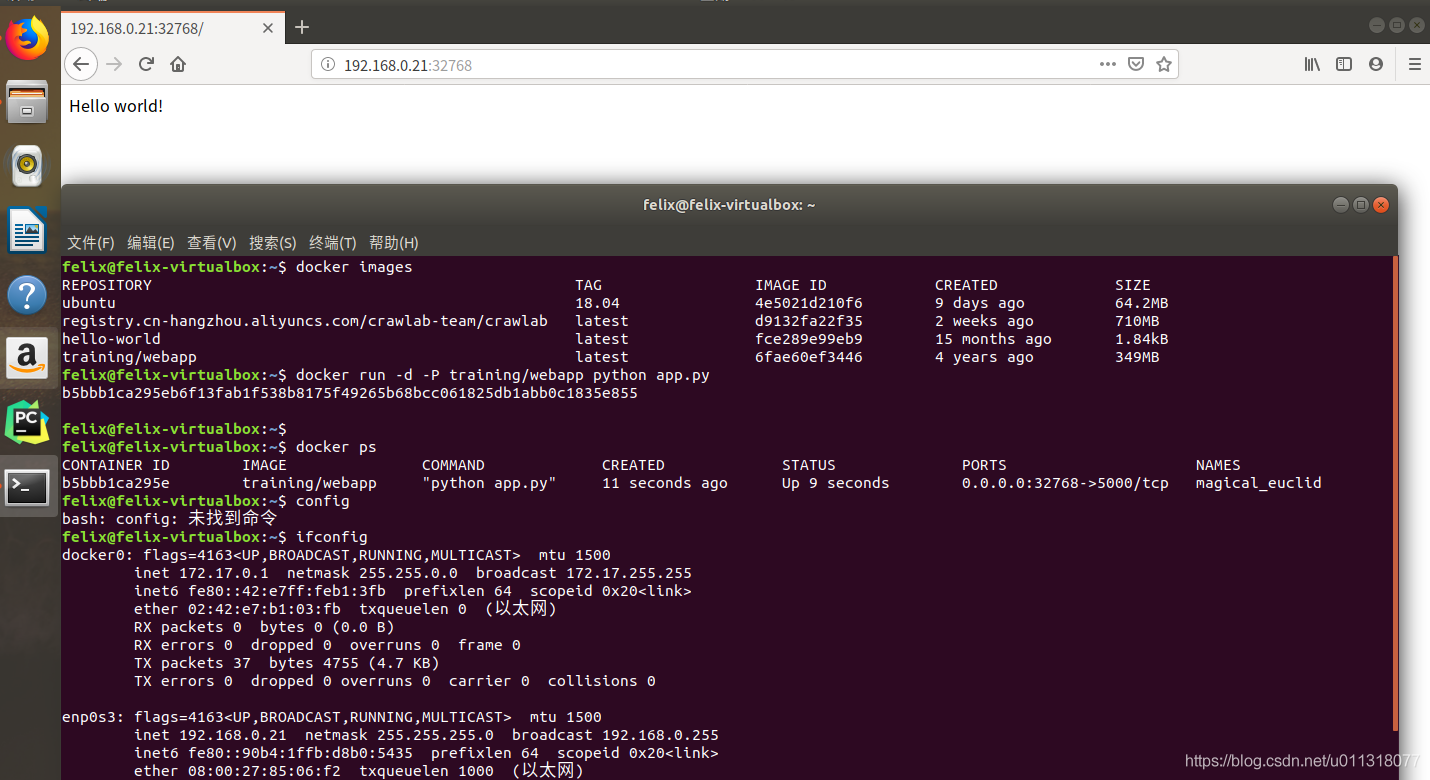
Task: Open LibreOffice Writer from the dock
Action: [x=28, y=231]
